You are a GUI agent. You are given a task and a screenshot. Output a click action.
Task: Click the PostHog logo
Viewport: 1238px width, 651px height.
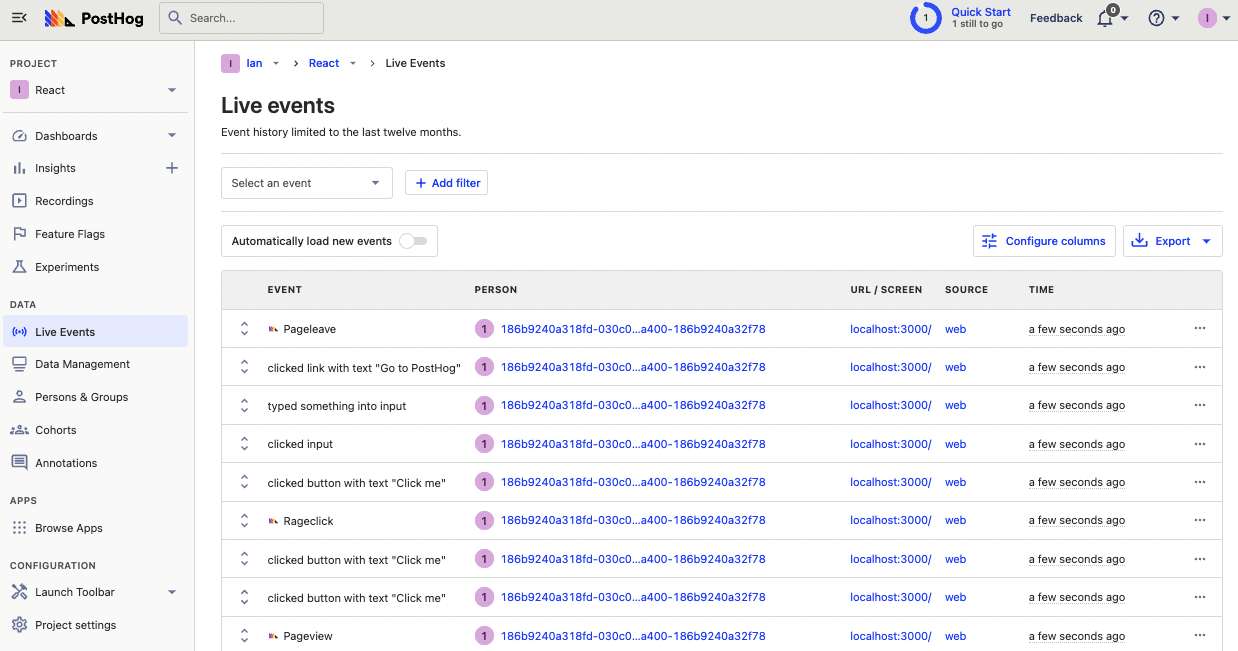click(95, 18)
